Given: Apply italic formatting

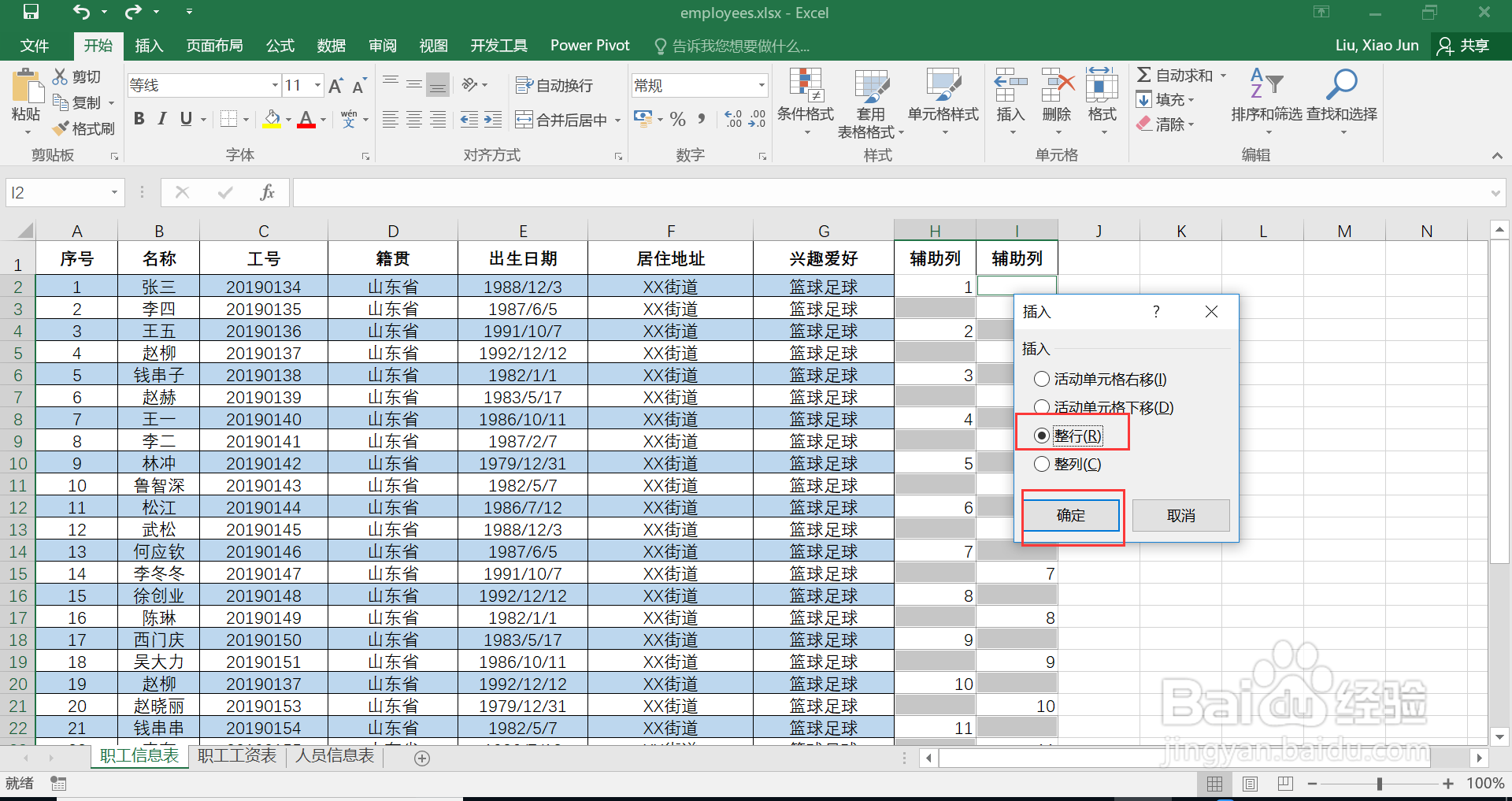Looking at the screenshot, I should click(x=161, y=119).
